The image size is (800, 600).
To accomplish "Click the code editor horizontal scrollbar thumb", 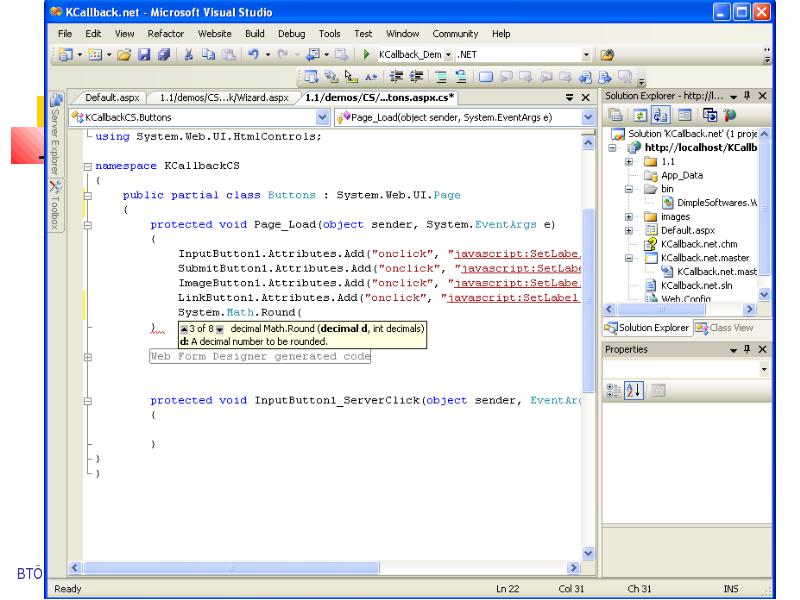I will point(231,567).
